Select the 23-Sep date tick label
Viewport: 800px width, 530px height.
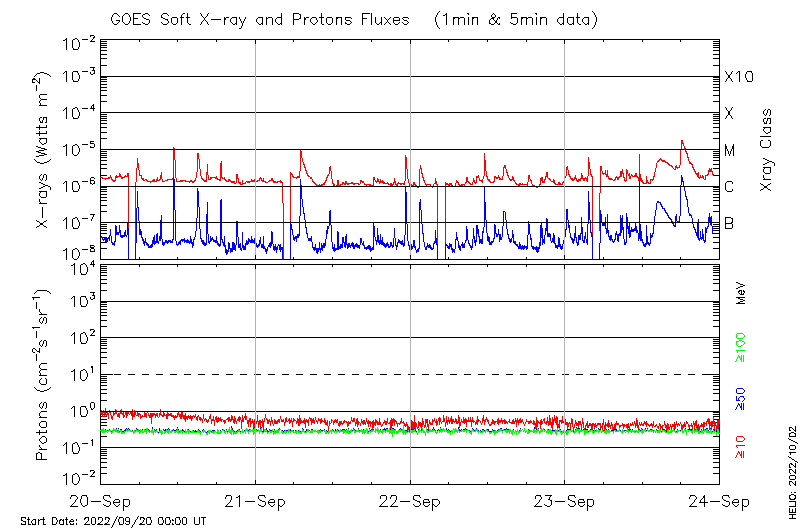coord(564,502)
